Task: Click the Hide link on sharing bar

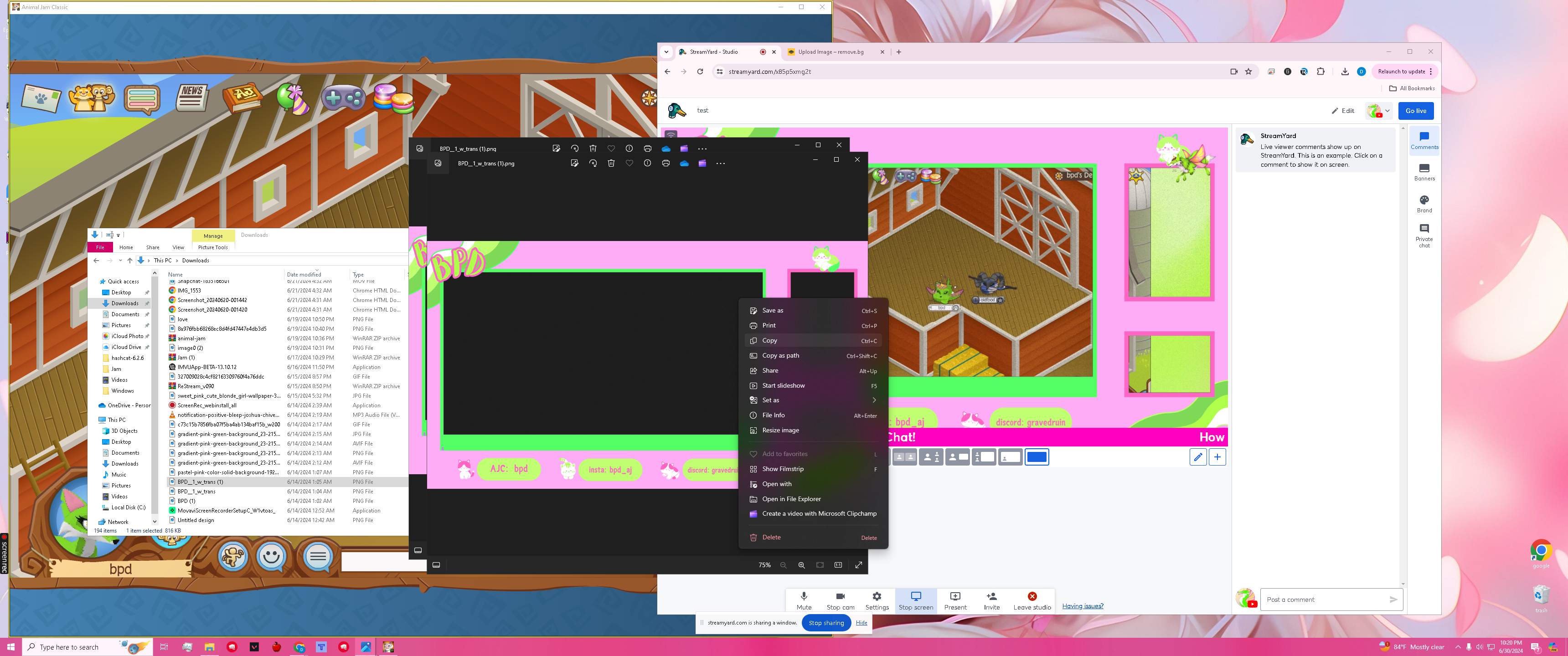Action: [861, 623]
